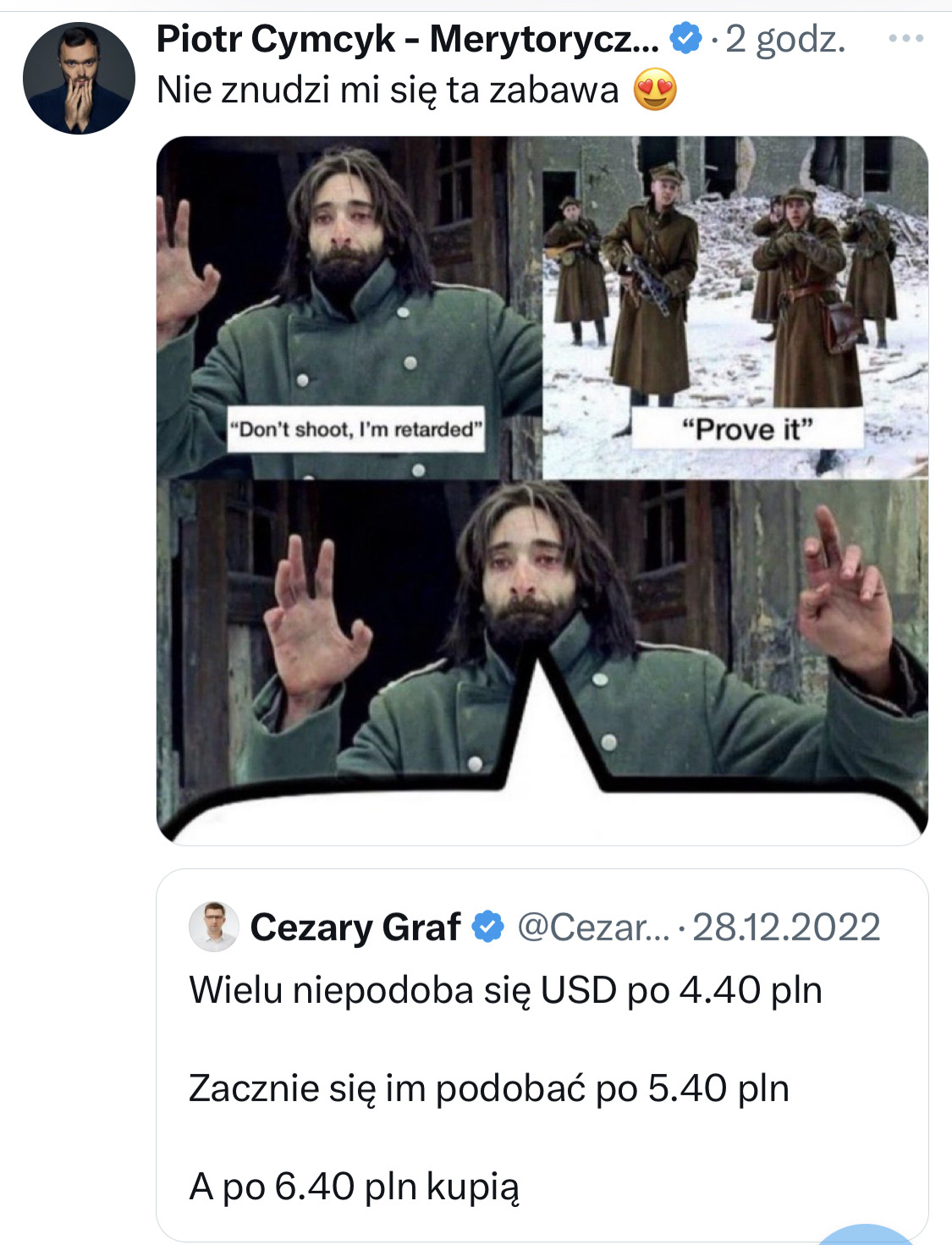The image size is (952, 1245).
Task: Tap Cezary Graf's blue verified badge
Action: (487, 928)
